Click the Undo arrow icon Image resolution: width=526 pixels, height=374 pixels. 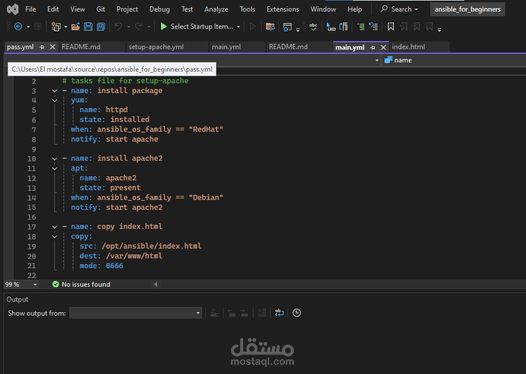(x=118, y=26)
